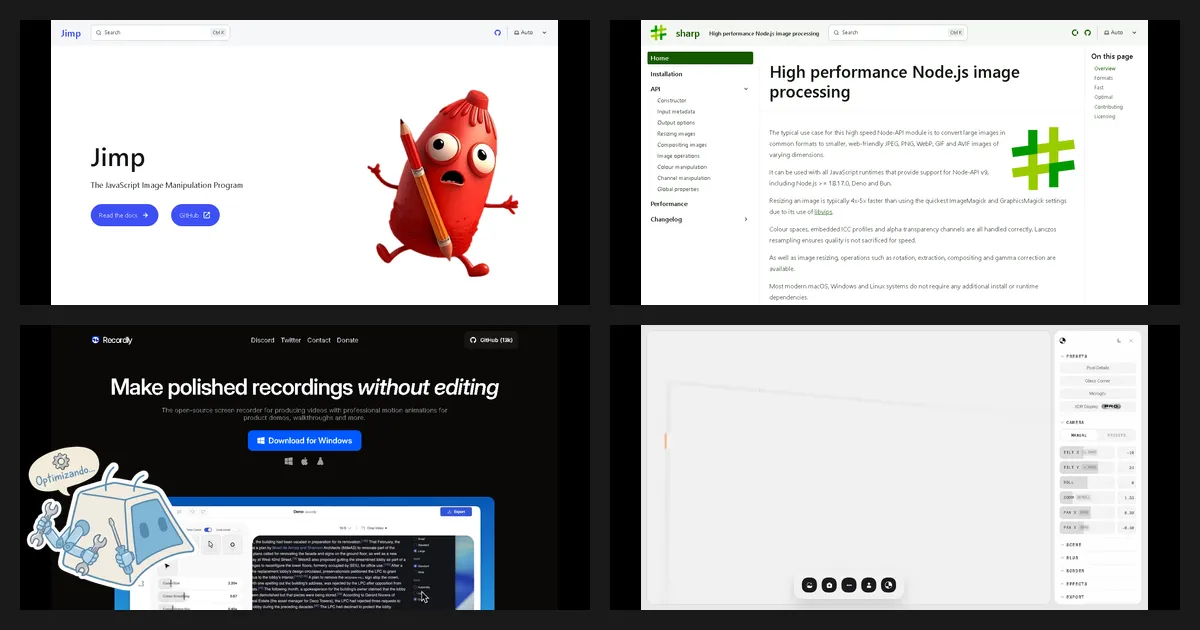Click the sharp hash logo icon
This screenshot has height=630, width=1200.
pyautogui.click(x=658, y=33)
